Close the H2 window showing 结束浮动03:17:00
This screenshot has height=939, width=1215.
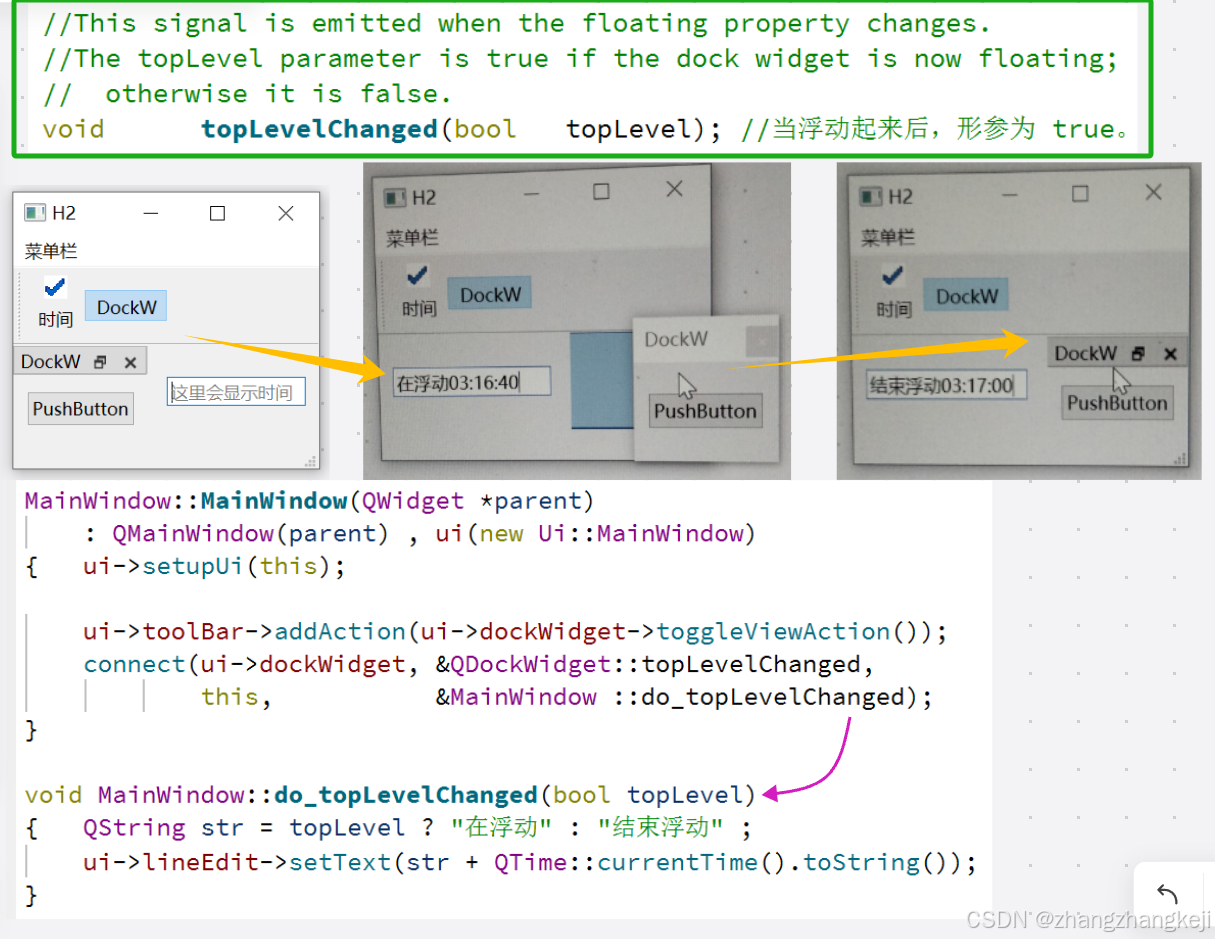(1154, 192)
